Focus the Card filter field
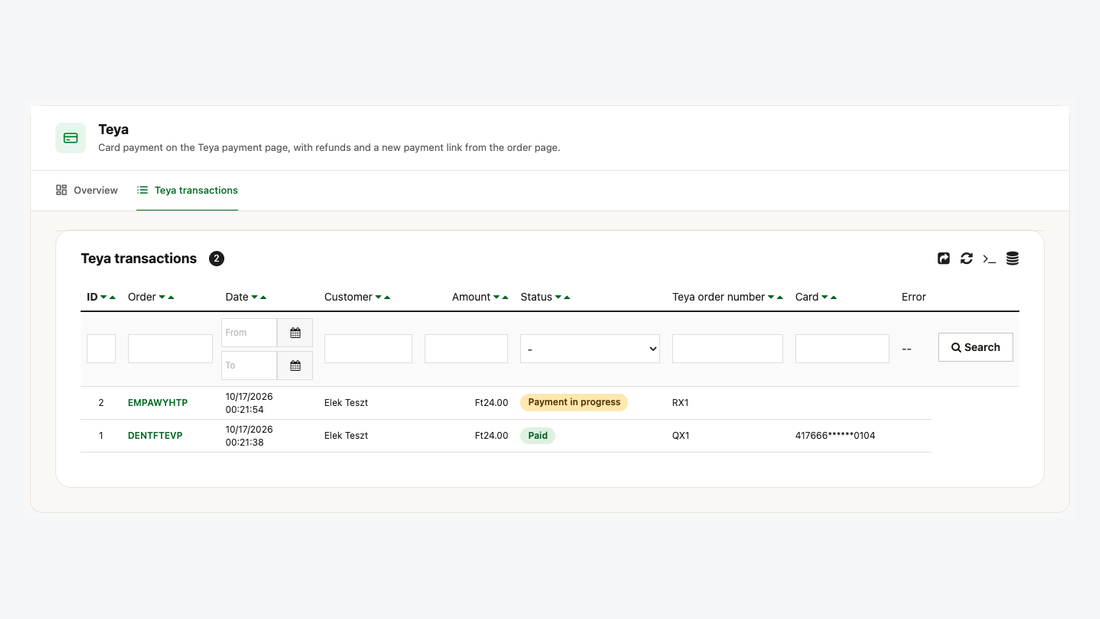The width and height of the screenshot is (1100, 619). click(x=842, y=349)
